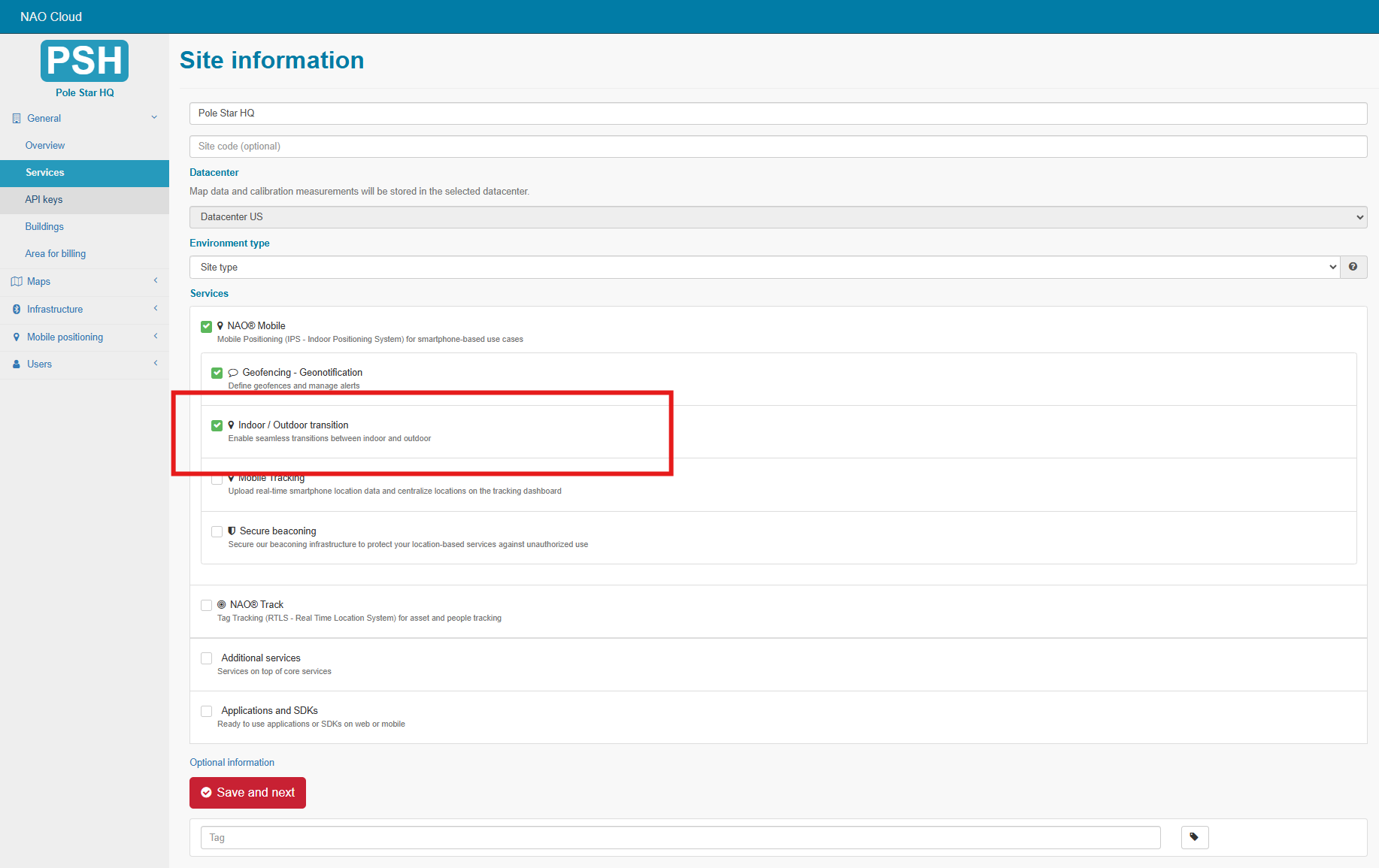Click the Users menu label
Screen dimensions: 1379x868
pos(40,364)
